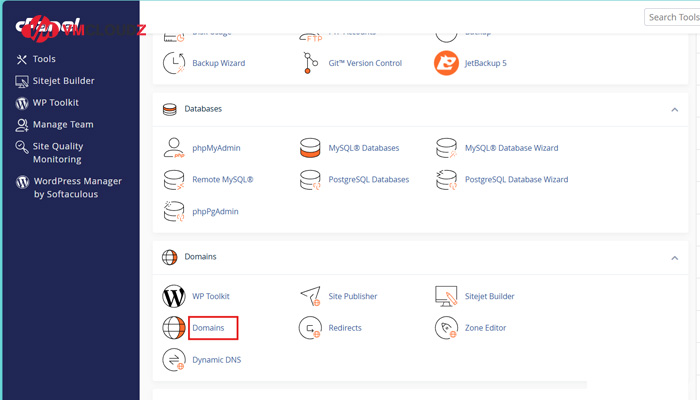Click the Dynamic DNS icon

coord(174,360)
